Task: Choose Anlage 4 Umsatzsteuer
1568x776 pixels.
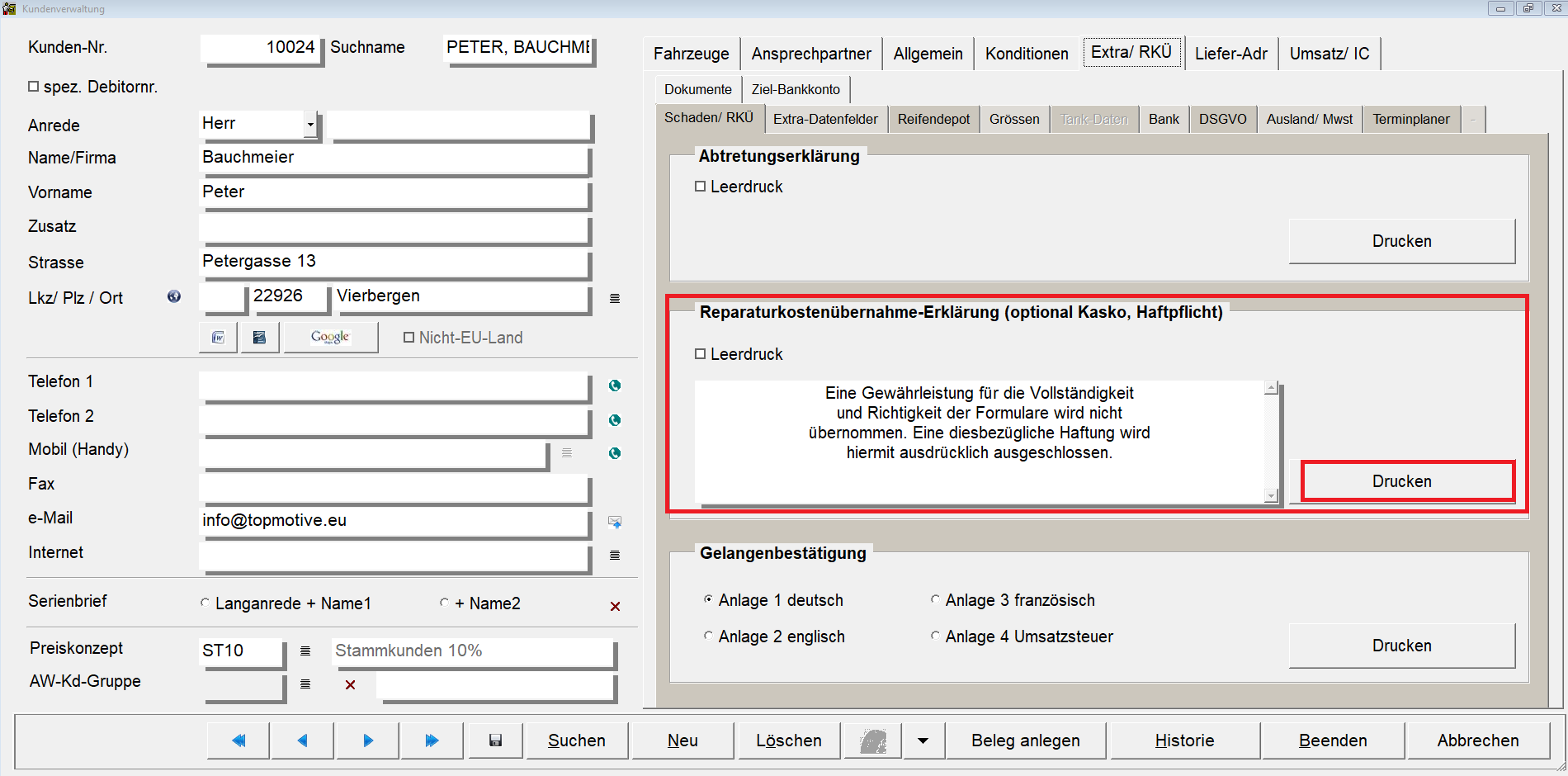Action: (x=935, y=636)
